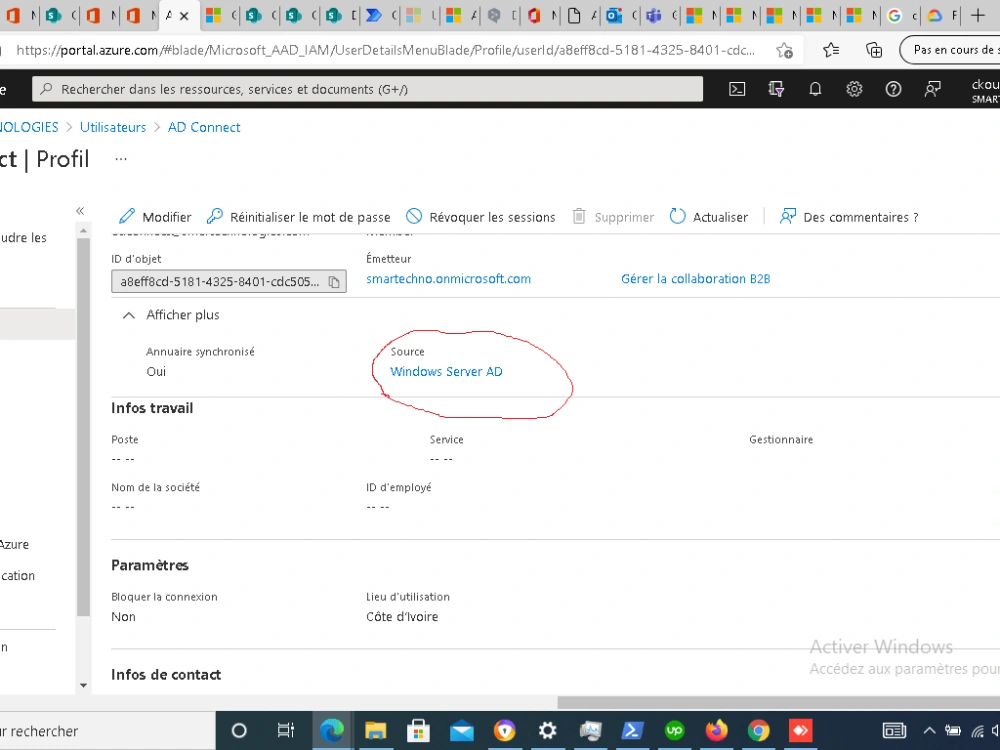Open the Windows Server AD source link
Screen dimensions: 1000x750
[446, 372]
